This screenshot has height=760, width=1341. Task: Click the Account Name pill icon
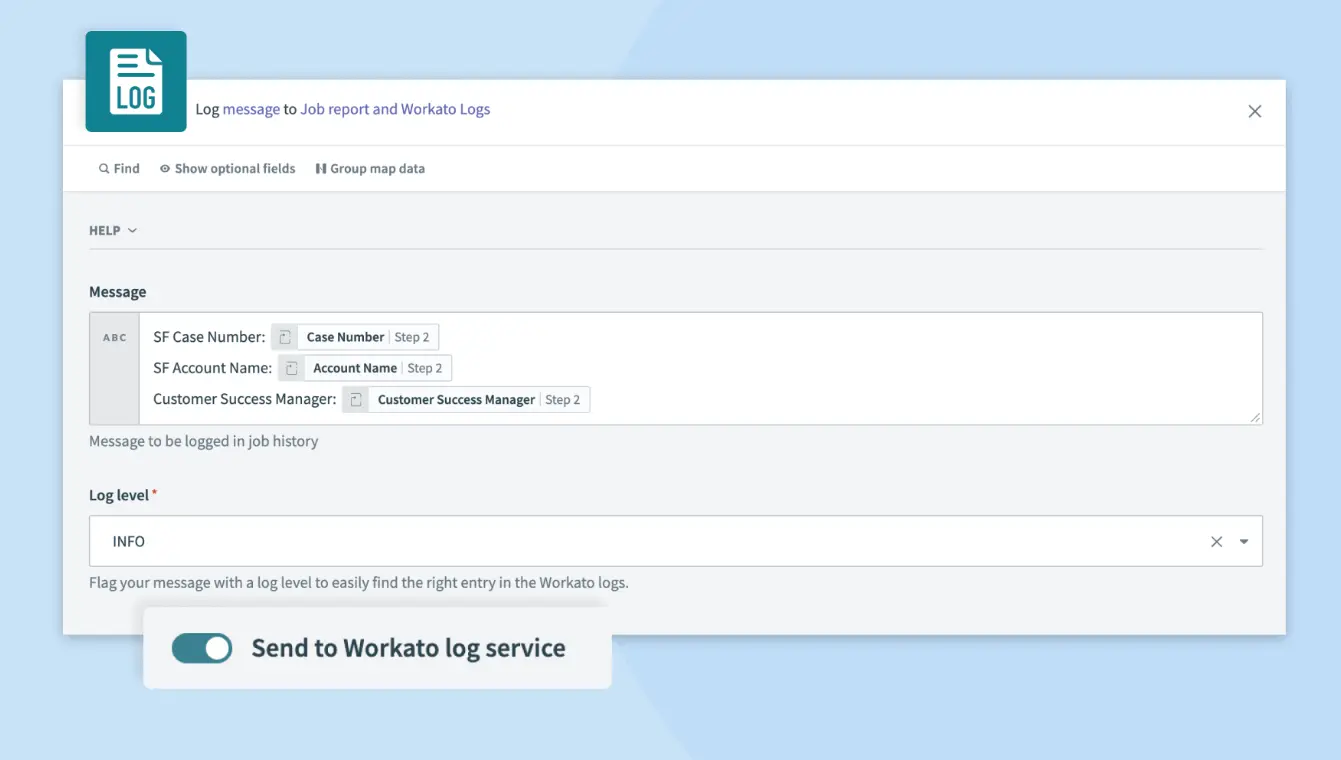(x=291, y=368)
